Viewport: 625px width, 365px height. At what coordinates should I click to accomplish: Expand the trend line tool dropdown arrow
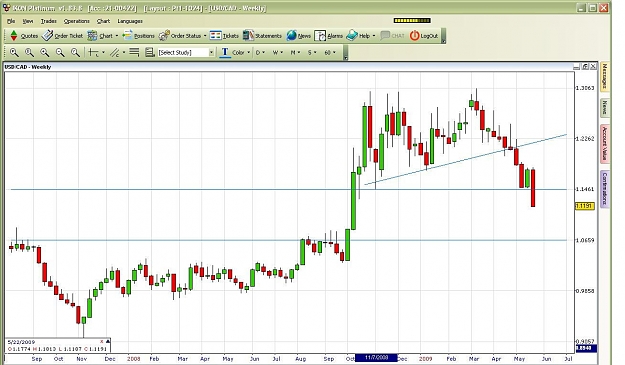(124, 53)
